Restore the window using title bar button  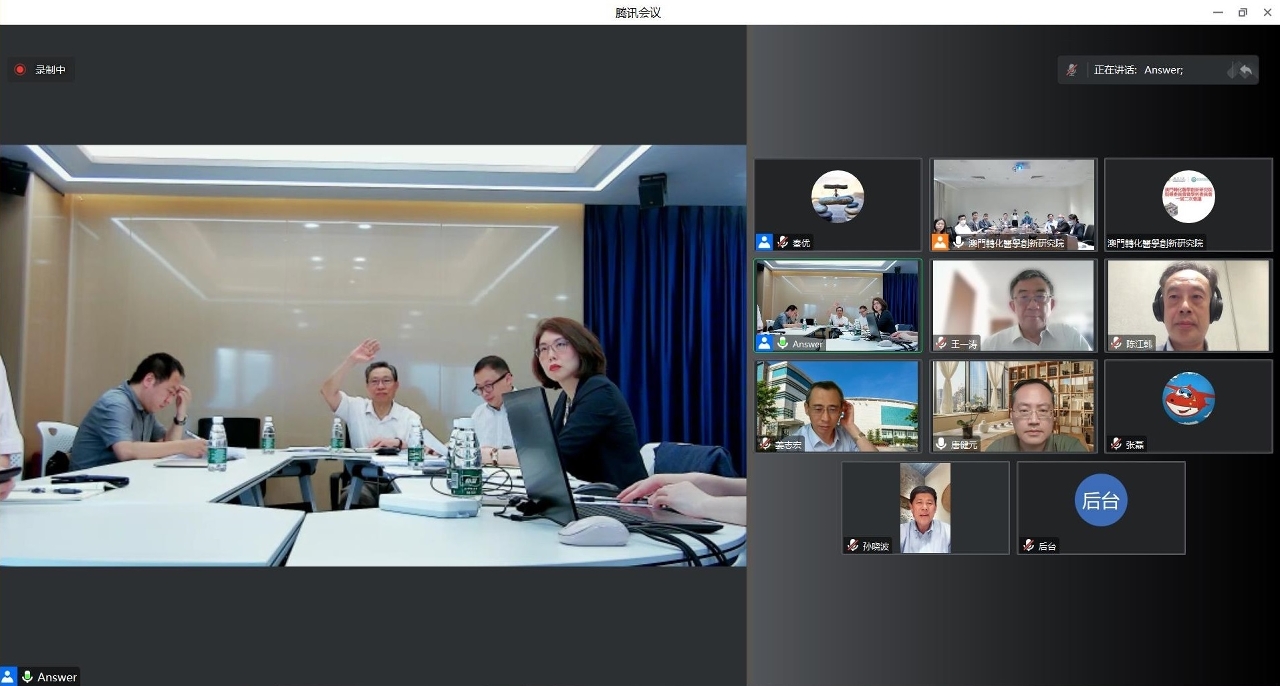pos(1242,12)
